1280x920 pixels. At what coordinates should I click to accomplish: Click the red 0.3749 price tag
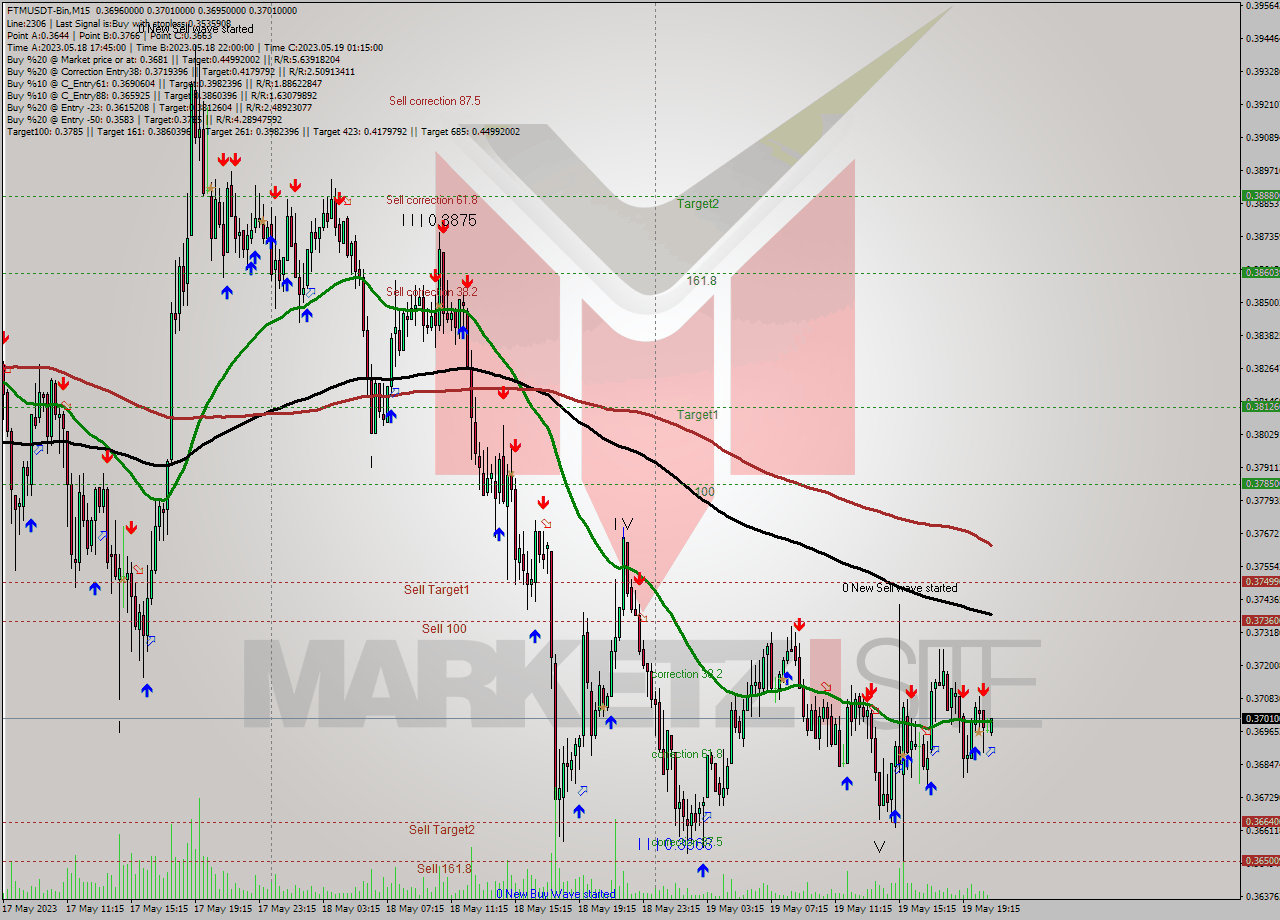click(x=1260, y=581)
